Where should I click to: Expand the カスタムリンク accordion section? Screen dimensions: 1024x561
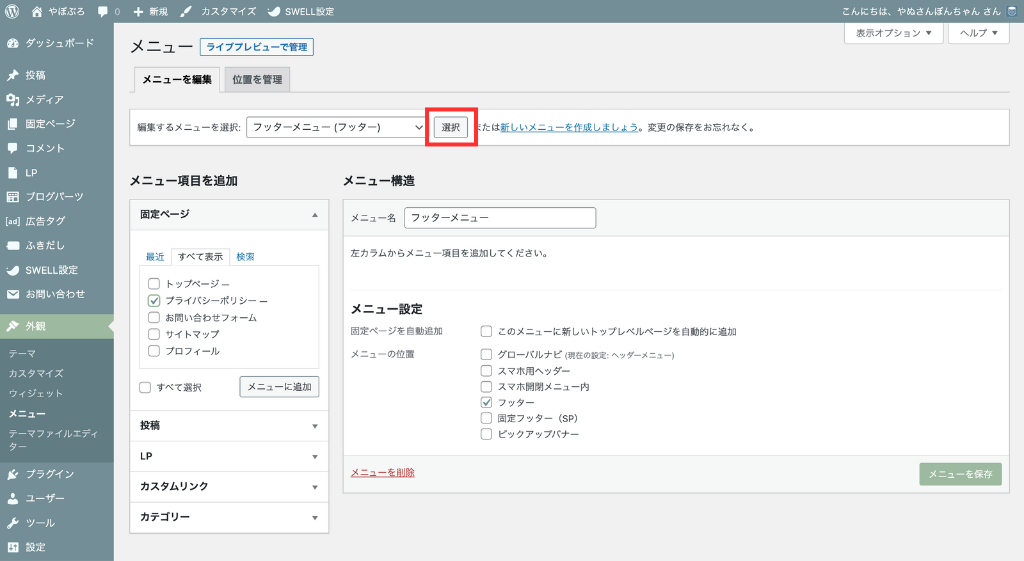pyautogui.click(x=229, y=487)
